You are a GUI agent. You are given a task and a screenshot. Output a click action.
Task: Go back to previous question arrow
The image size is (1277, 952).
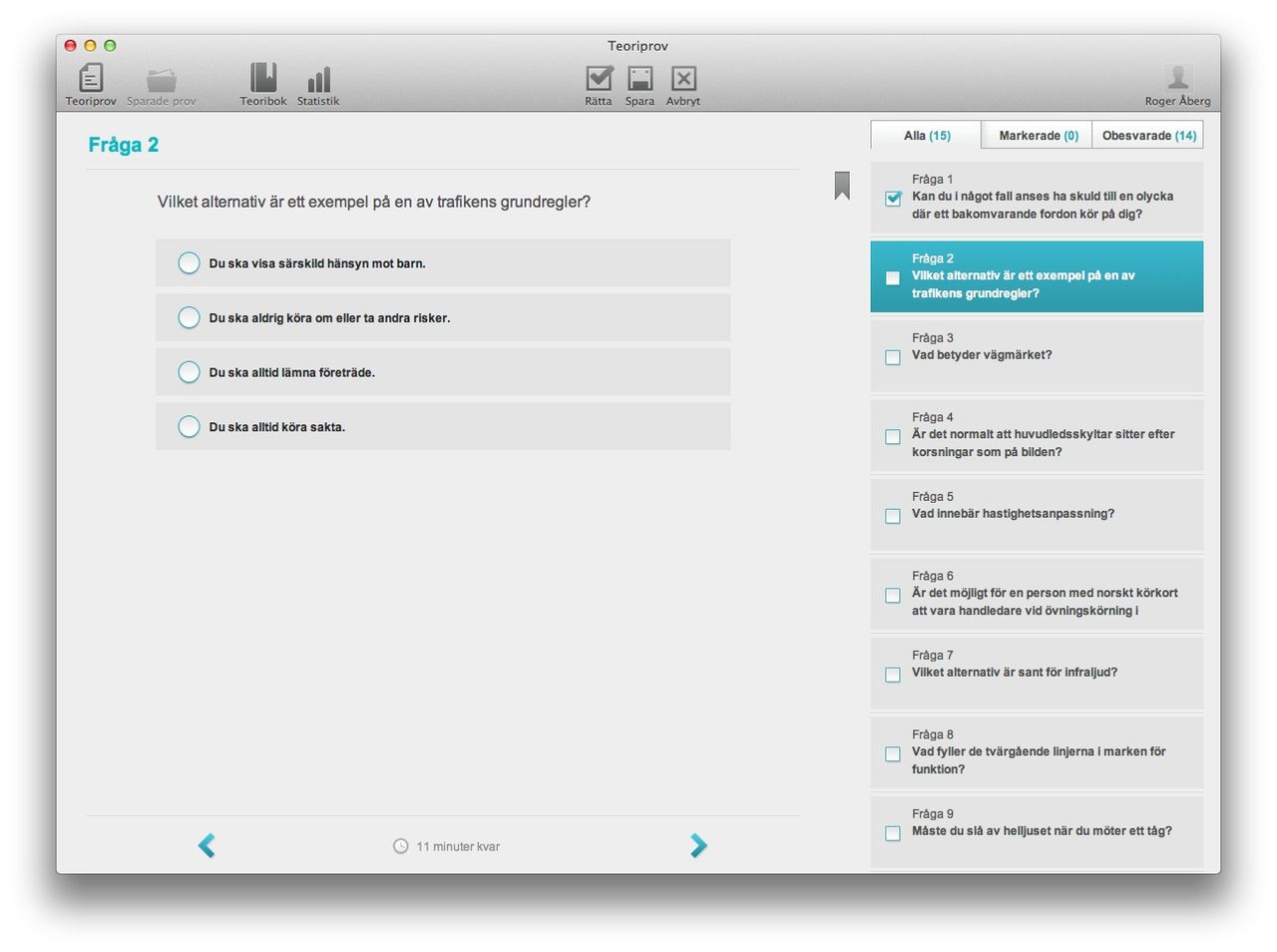pyautogui.click(x=207, y=845)
